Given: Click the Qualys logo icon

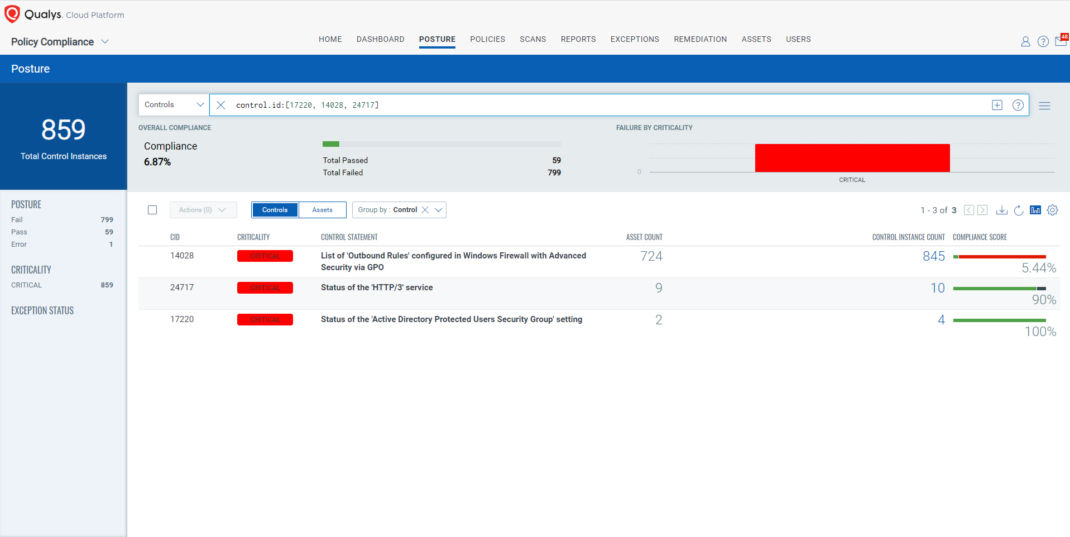Looking at the screenshot, I should pyautogui.click(x=12, y=14).
